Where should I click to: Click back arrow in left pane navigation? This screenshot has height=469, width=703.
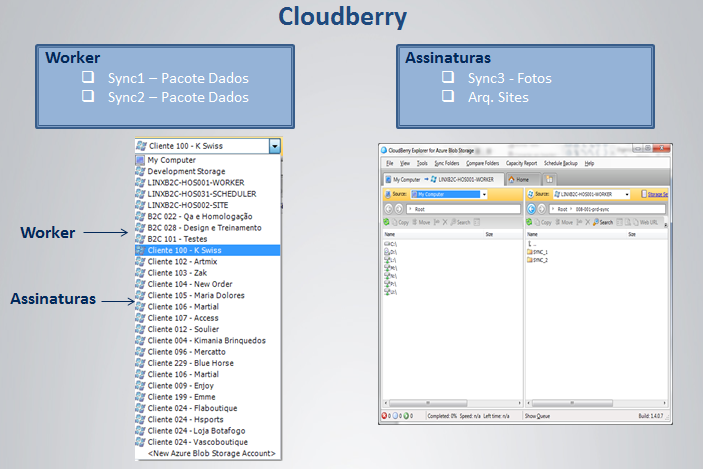[389, 209]
